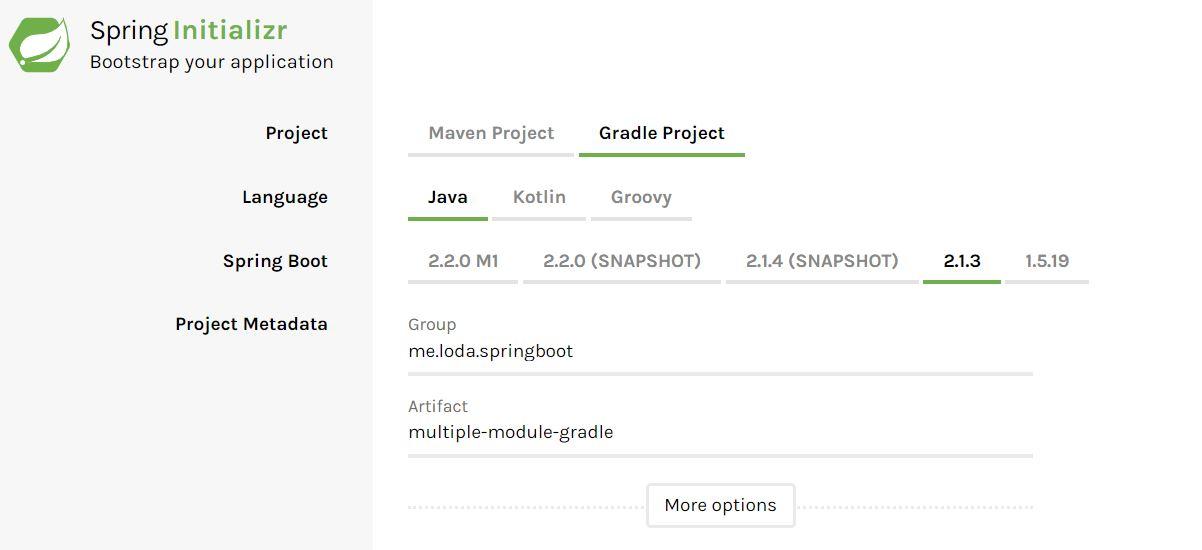Viewport: 1202px width, 550px height.
Task: Select Spring Boot 2.1.4 (SNAPSHOT)
Action: pyautogui.click(x=822, y=261)
